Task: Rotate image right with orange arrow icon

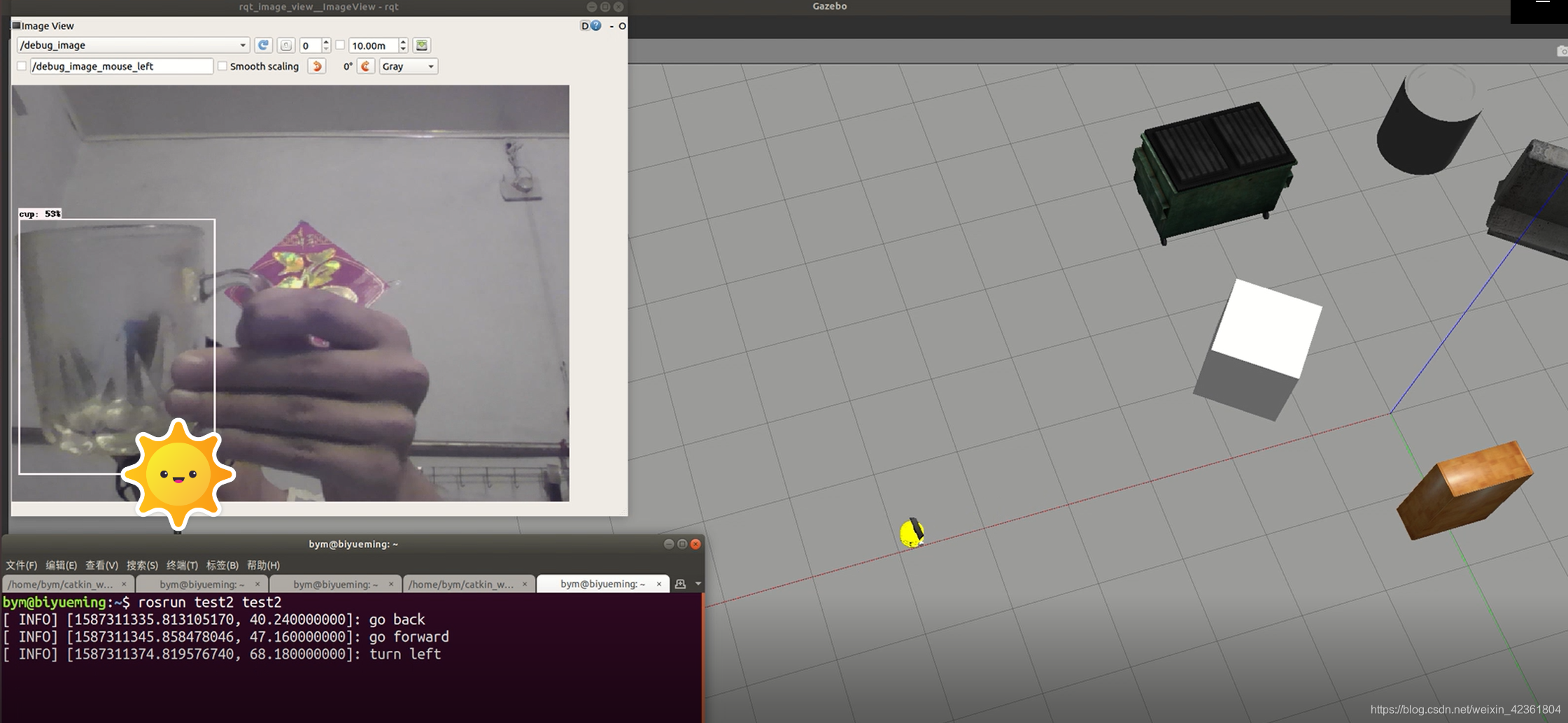Action: point(365,66)
